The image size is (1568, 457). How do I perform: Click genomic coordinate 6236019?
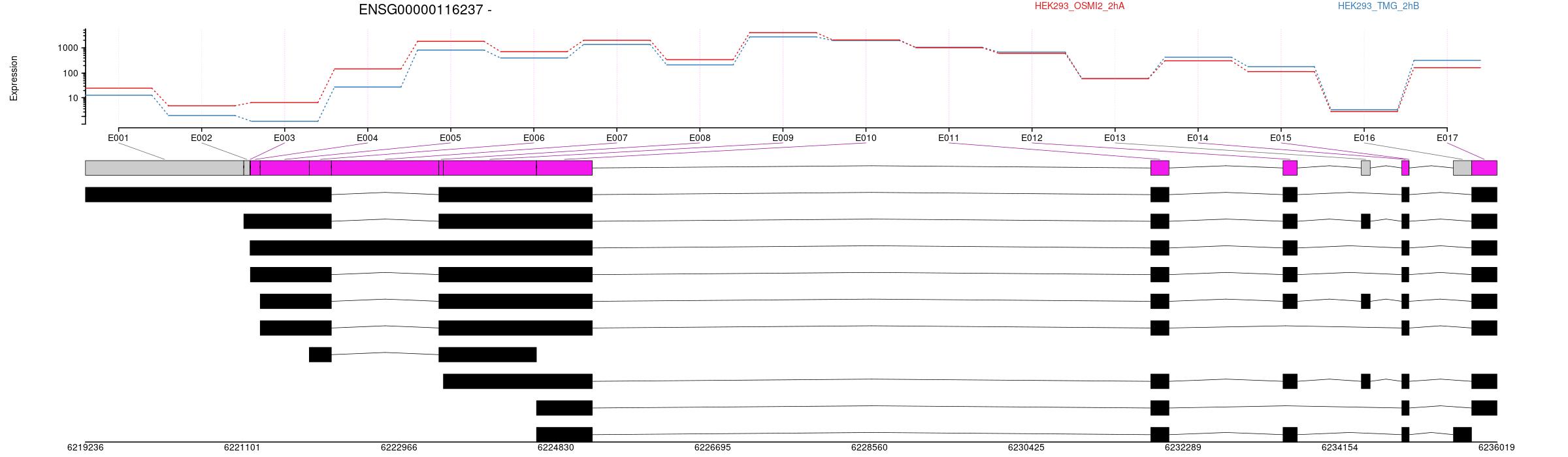click(1496, 448)
